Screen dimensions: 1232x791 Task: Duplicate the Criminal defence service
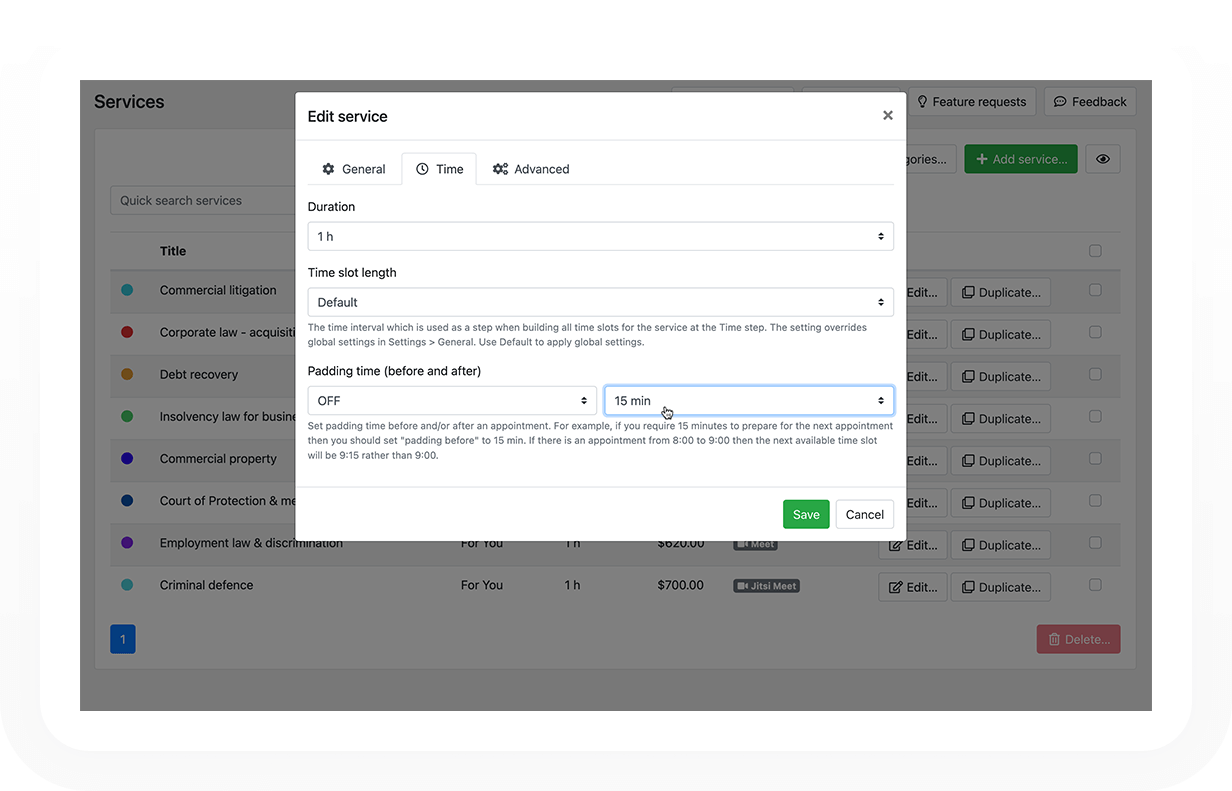pos(1000,587)
